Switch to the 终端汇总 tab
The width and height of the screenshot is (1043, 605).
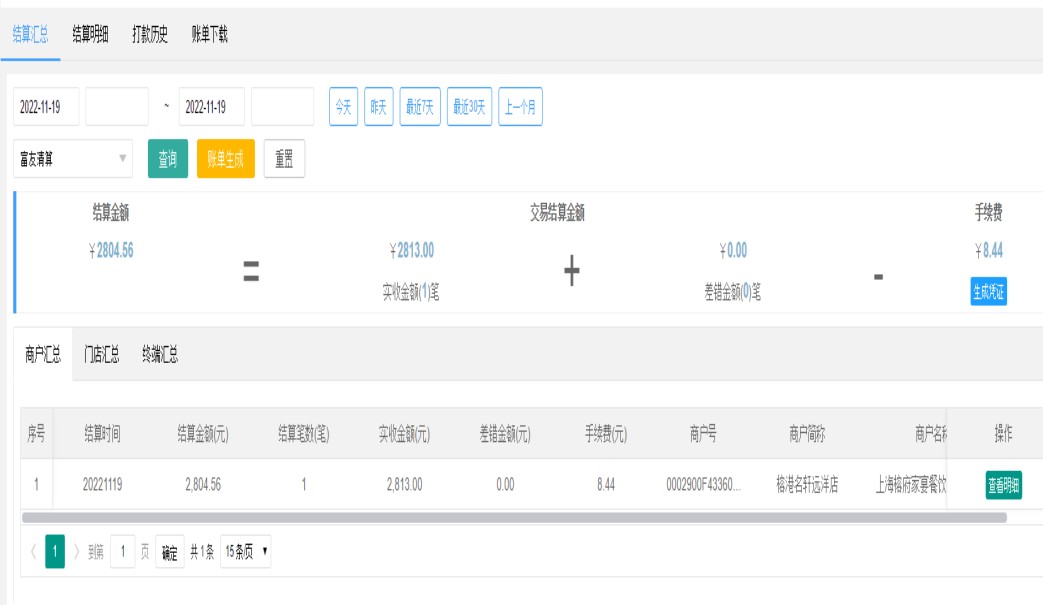coord(160,354)
